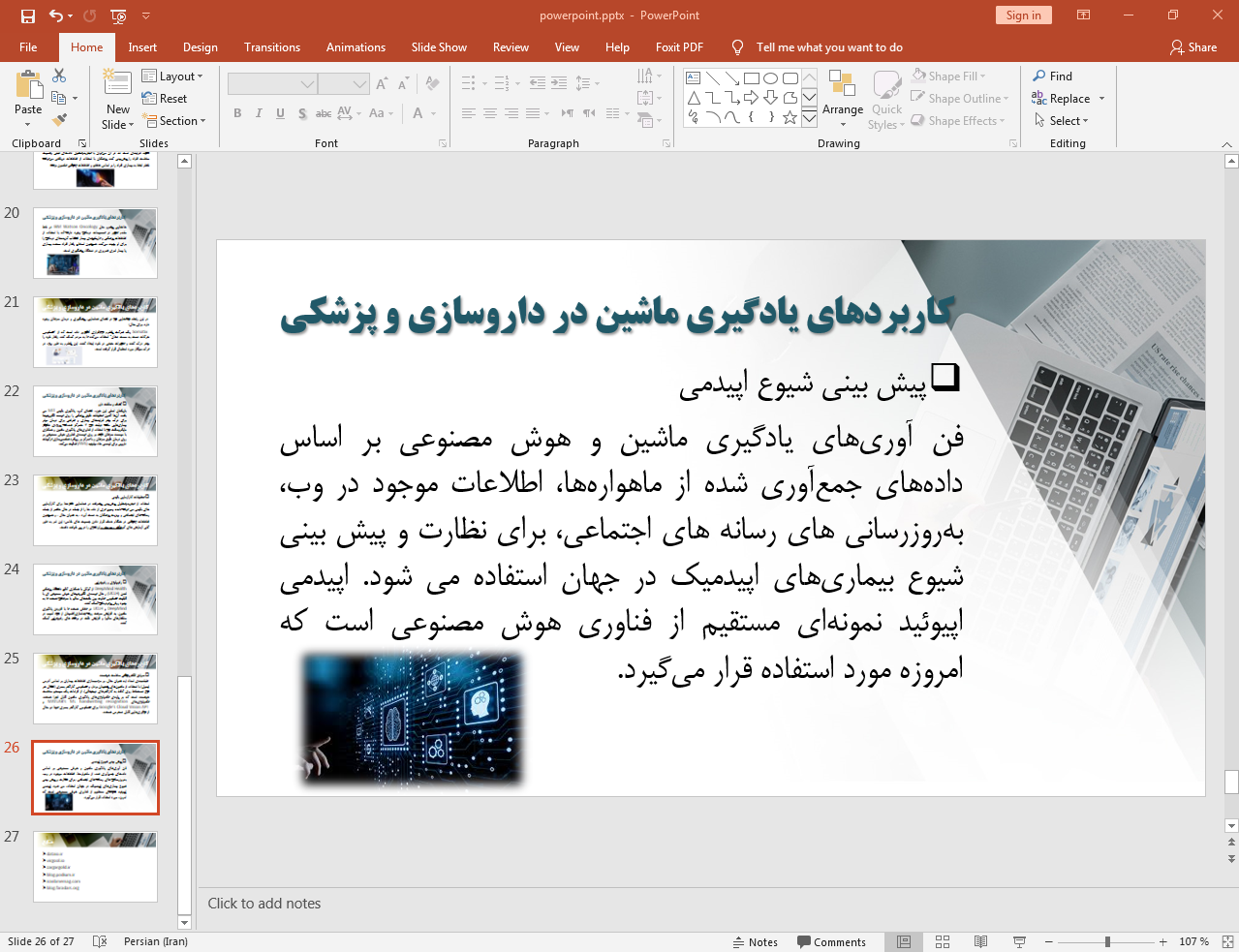
Task: Save the presentation from Quick Access toolbar
Action: tap(27, 15)
